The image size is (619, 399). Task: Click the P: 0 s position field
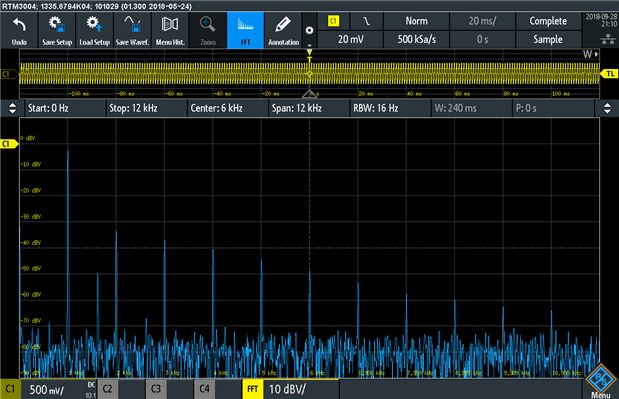click(x=553, y=108)
